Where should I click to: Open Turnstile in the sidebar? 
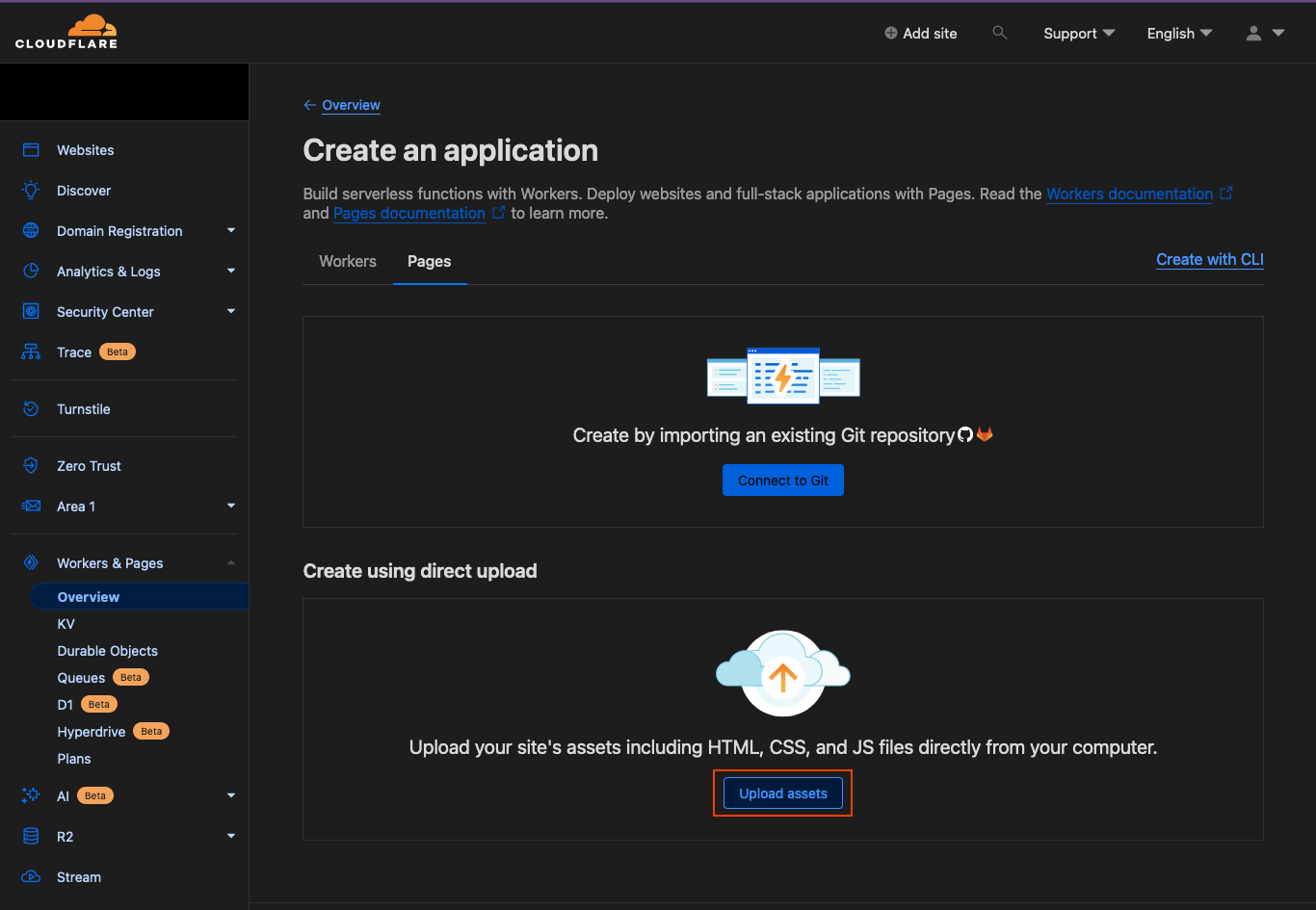[84, 409]
